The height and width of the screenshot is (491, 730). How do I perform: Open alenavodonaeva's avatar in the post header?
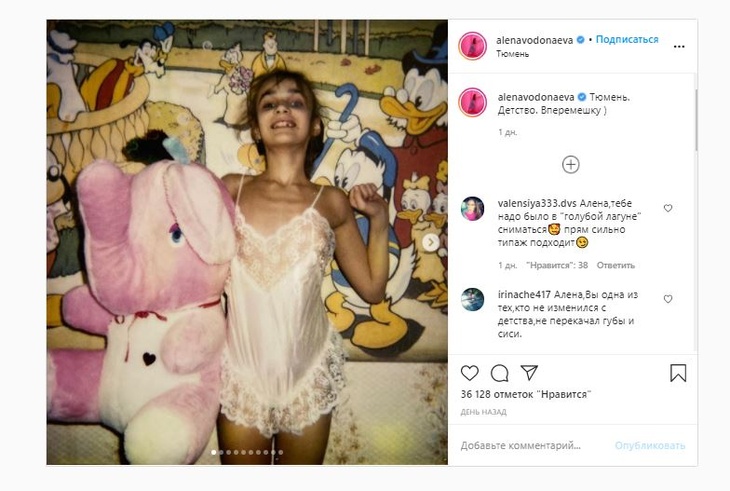click(x=472, y=46)
